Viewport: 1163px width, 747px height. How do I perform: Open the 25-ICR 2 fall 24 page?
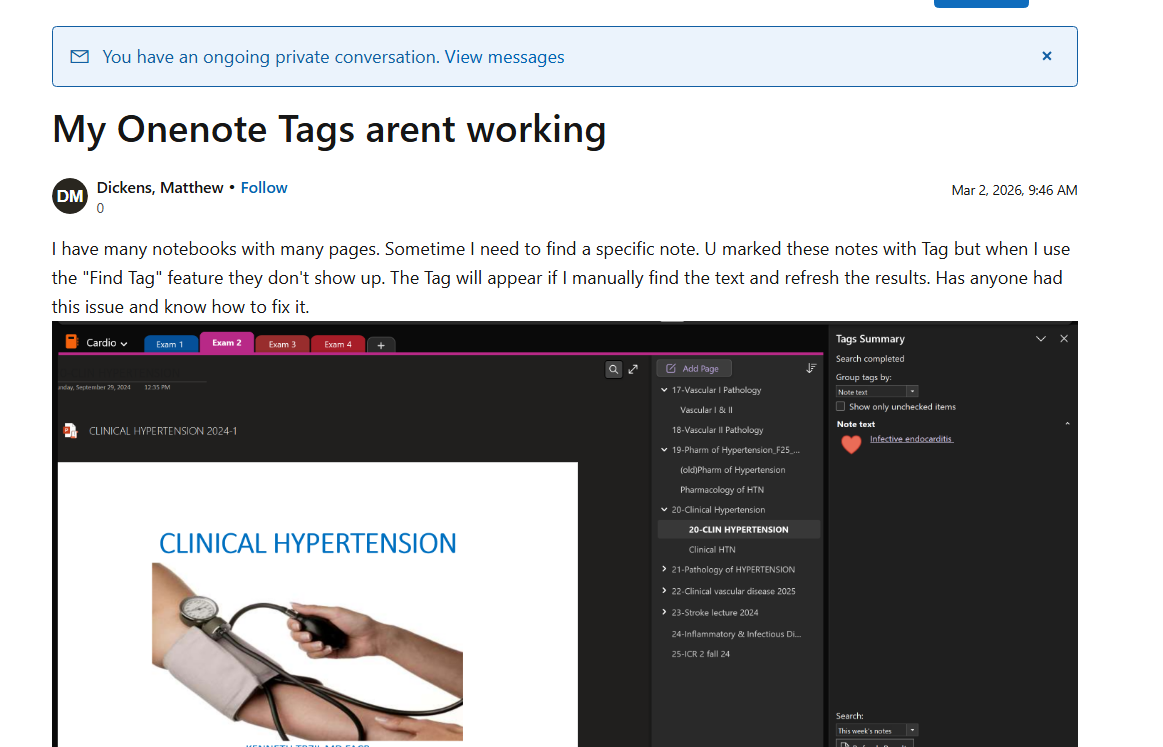(700, 654)
